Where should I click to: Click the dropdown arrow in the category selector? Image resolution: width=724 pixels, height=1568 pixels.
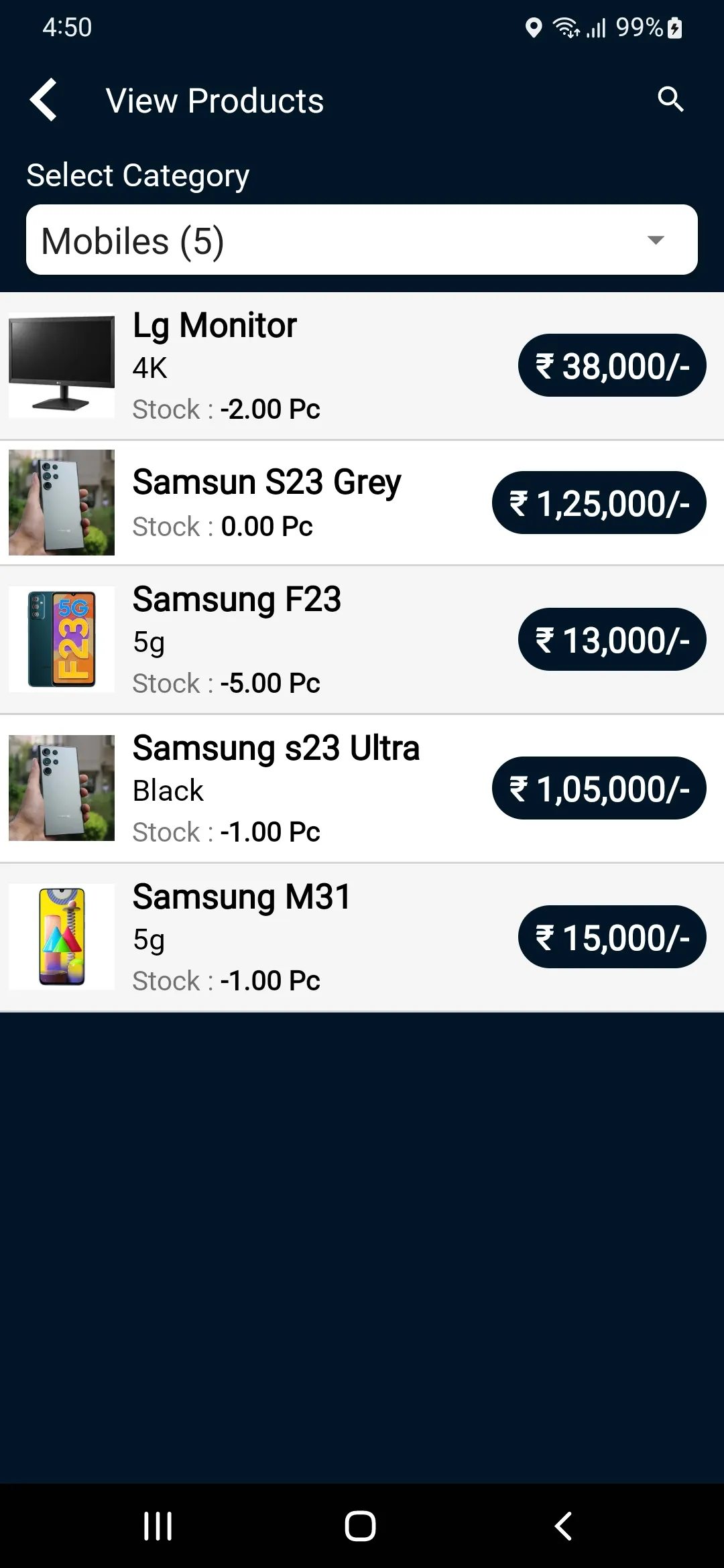coord(656,240)
